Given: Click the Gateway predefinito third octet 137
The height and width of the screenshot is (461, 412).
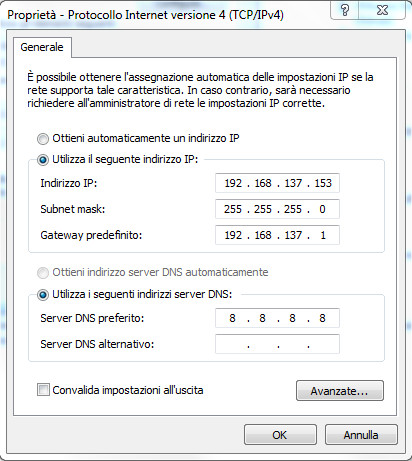Looking at the screenshot, I should [293, 235].
